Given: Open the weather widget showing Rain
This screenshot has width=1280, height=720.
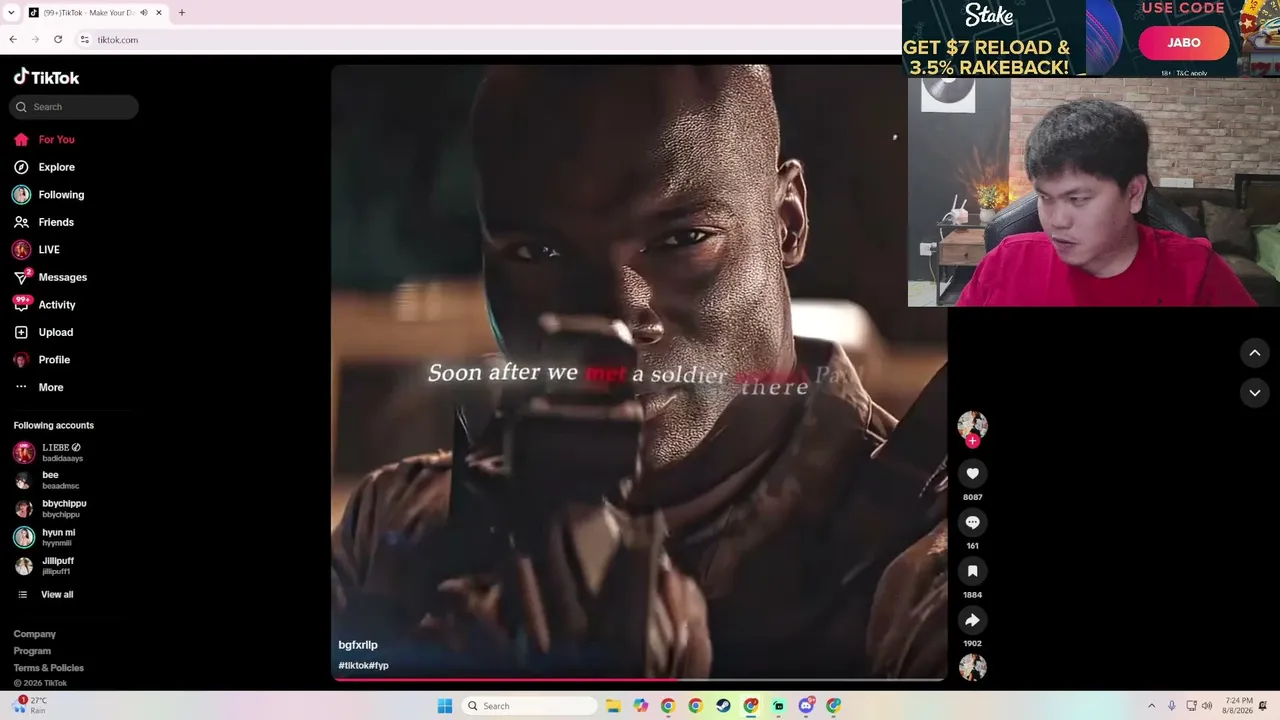Looking at the screenshot, I should pyautogui.click(x=29, y=705).
